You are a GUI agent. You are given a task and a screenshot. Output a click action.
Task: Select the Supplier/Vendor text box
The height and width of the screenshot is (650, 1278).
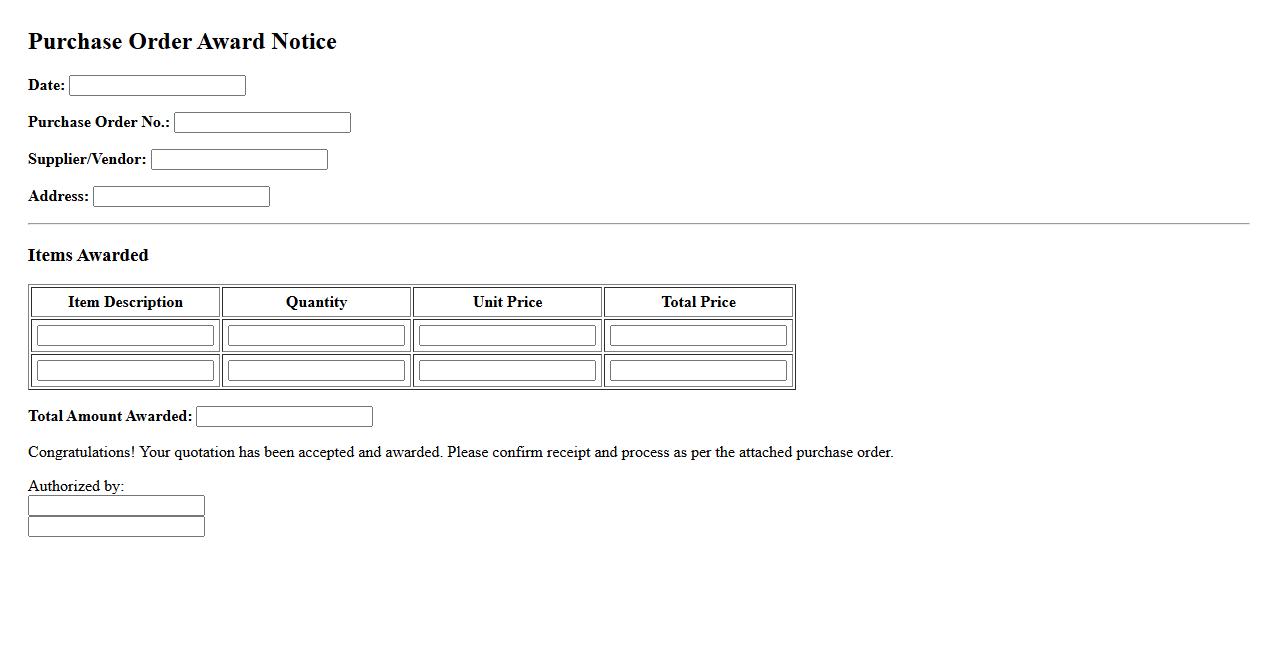[x=239, y=160]
